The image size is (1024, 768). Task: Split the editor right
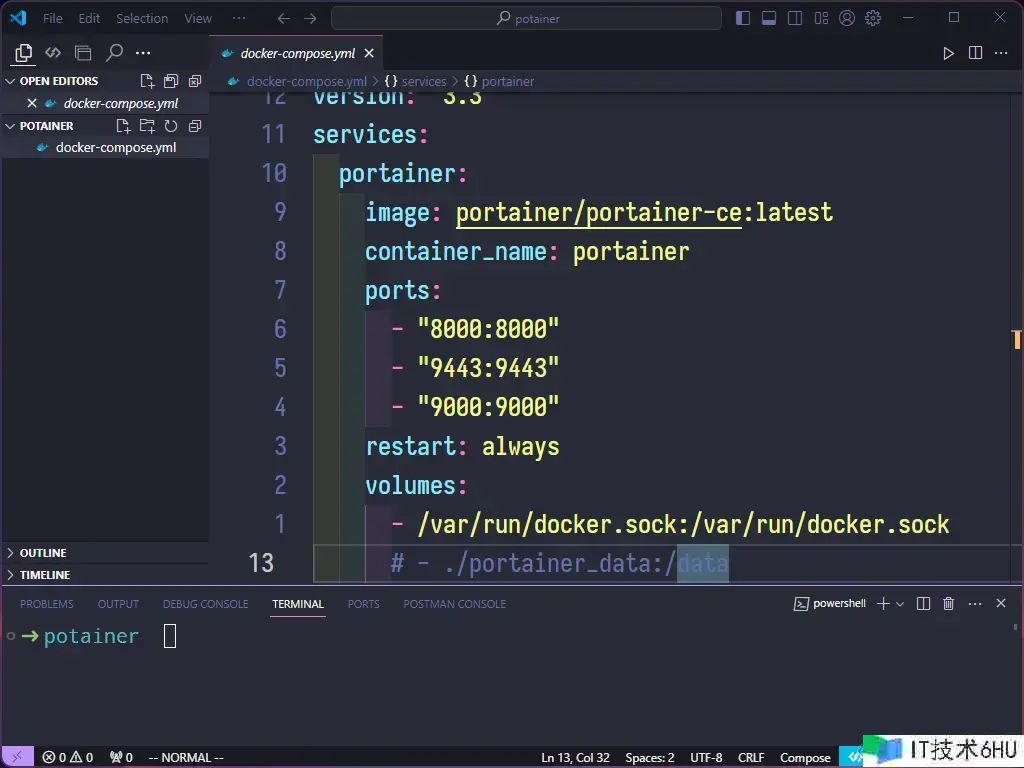pyautogui.click(x=975, y=53)
